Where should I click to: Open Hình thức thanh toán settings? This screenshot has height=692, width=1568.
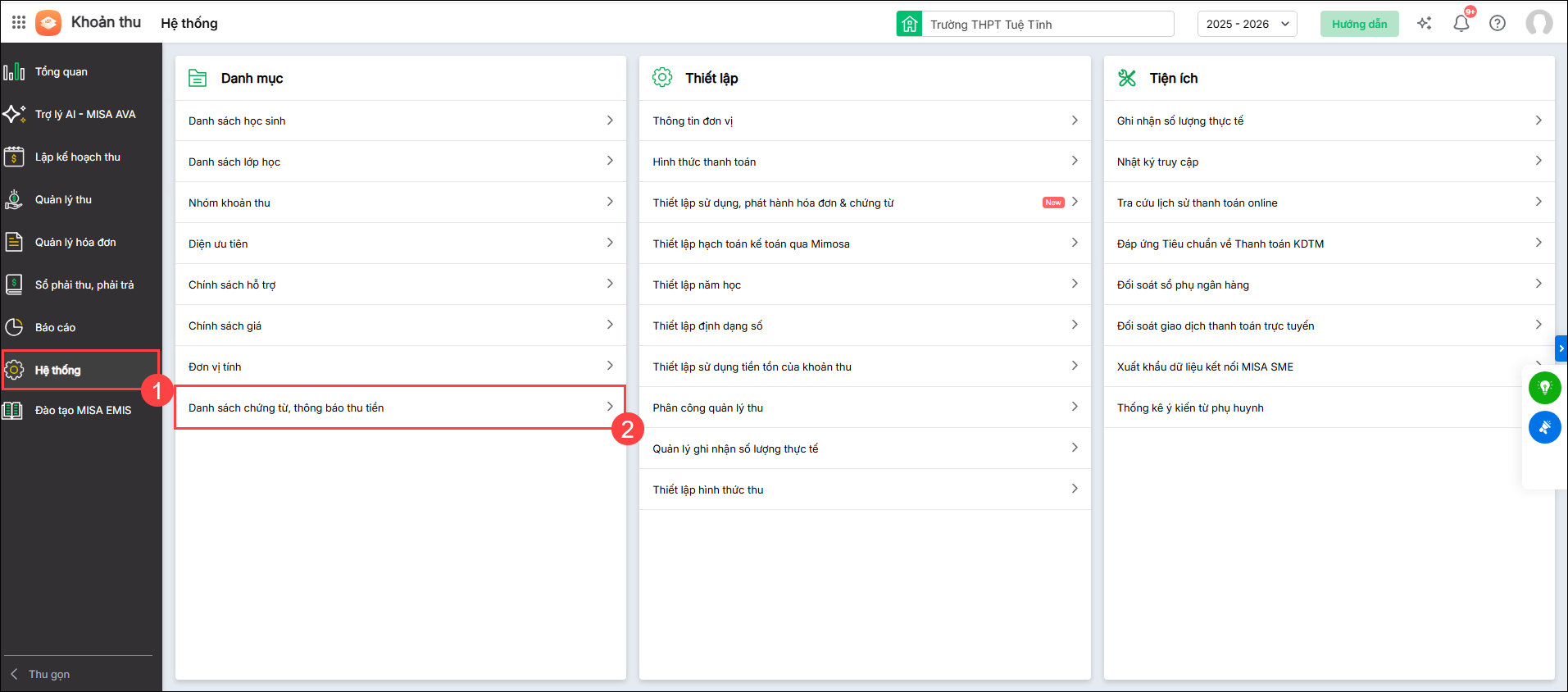click(864, 162)
